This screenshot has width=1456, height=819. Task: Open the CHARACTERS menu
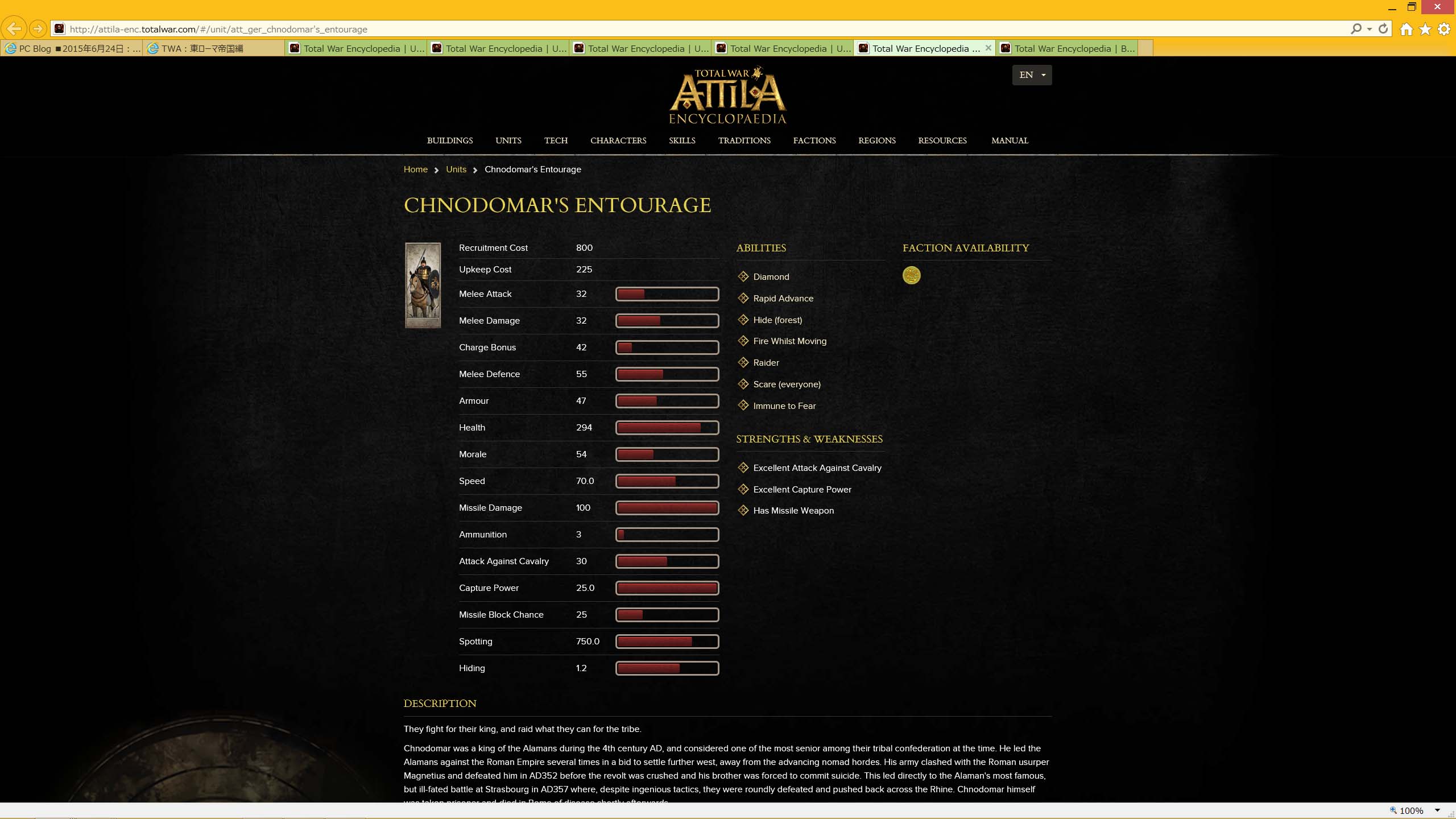(x=618, y=140)
